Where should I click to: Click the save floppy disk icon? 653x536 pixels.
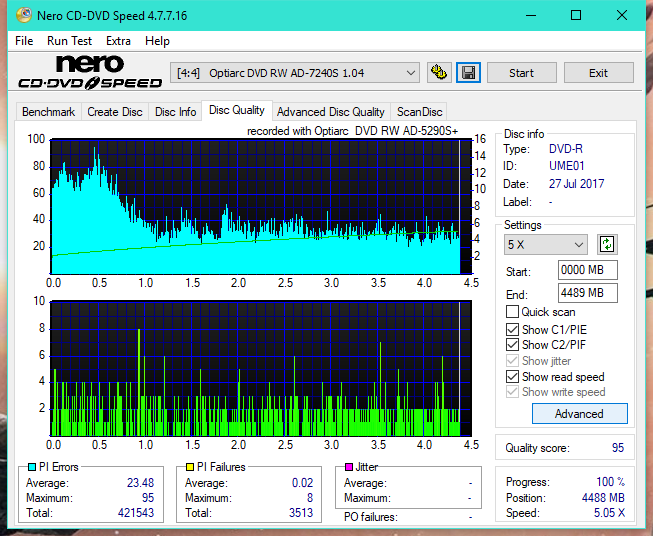click(469, 73)
